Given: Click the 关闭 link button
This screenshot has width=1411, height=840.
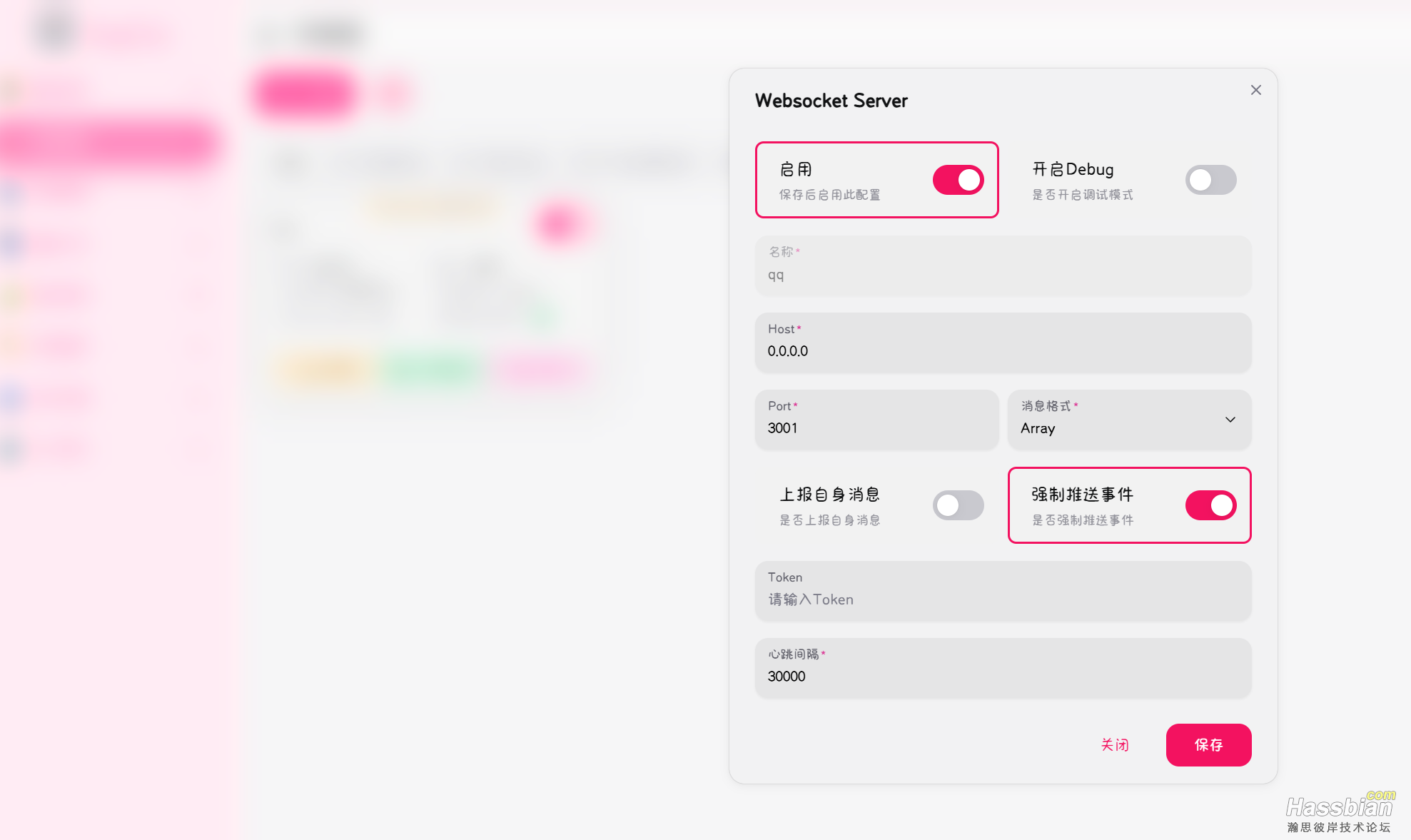Looking at the screenshot, I should pos(1115,745).
